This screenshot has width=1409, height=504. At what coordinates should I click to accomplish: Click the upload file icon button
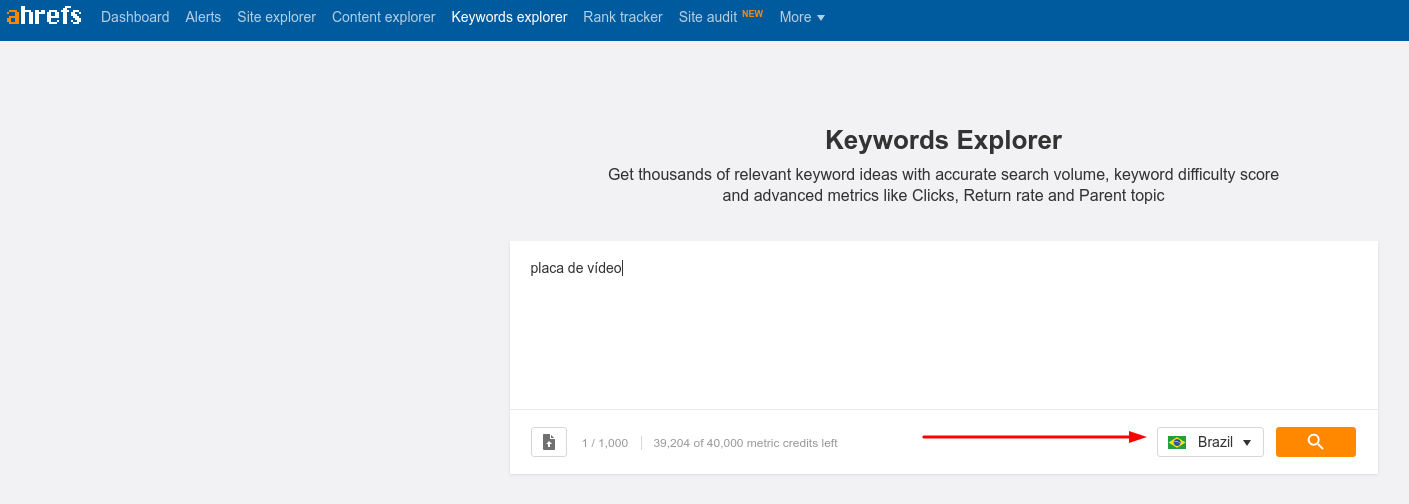549,442
